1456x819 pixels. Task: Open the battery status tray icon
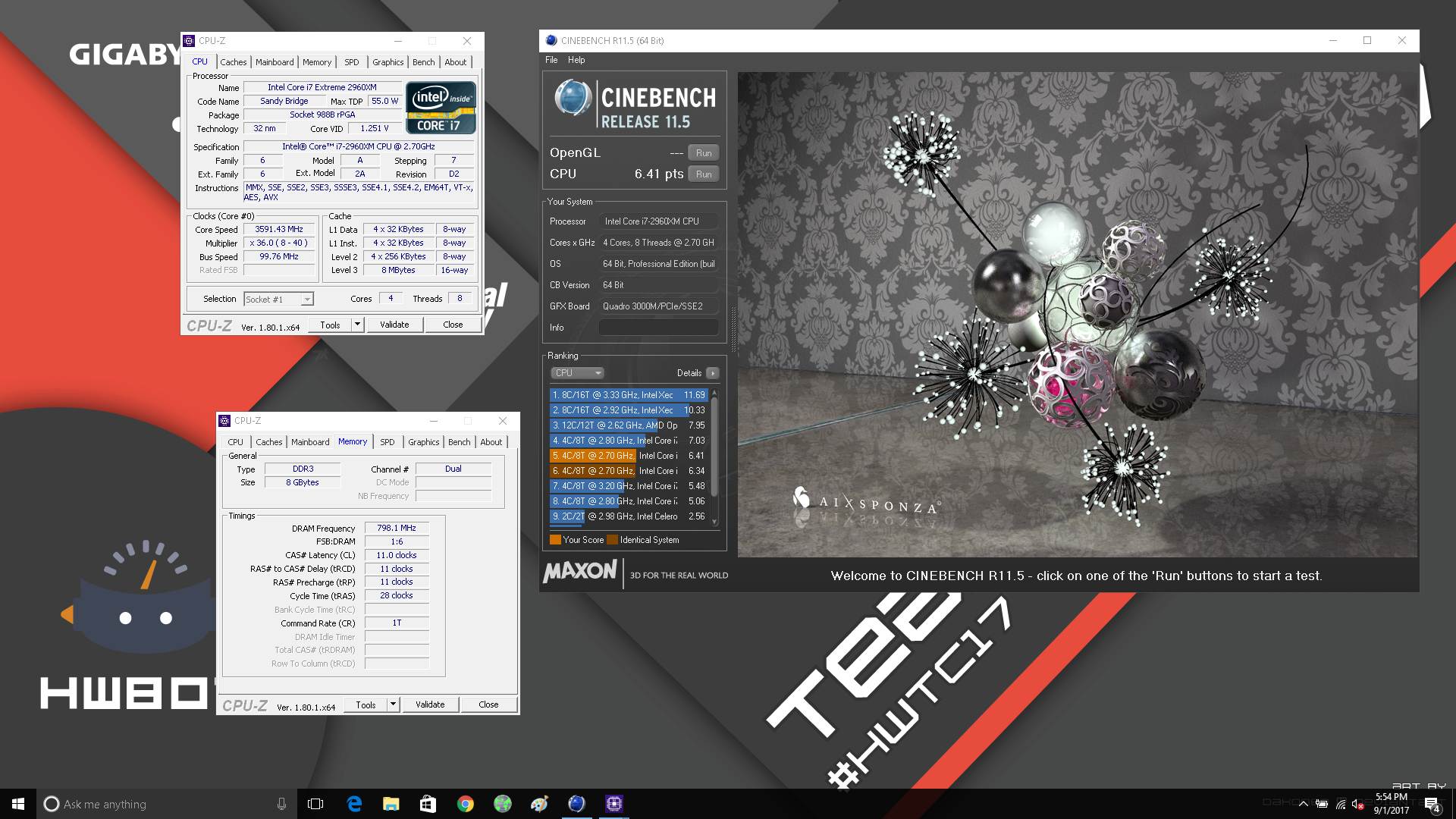pyautogui.click(x=1322, y=804)
